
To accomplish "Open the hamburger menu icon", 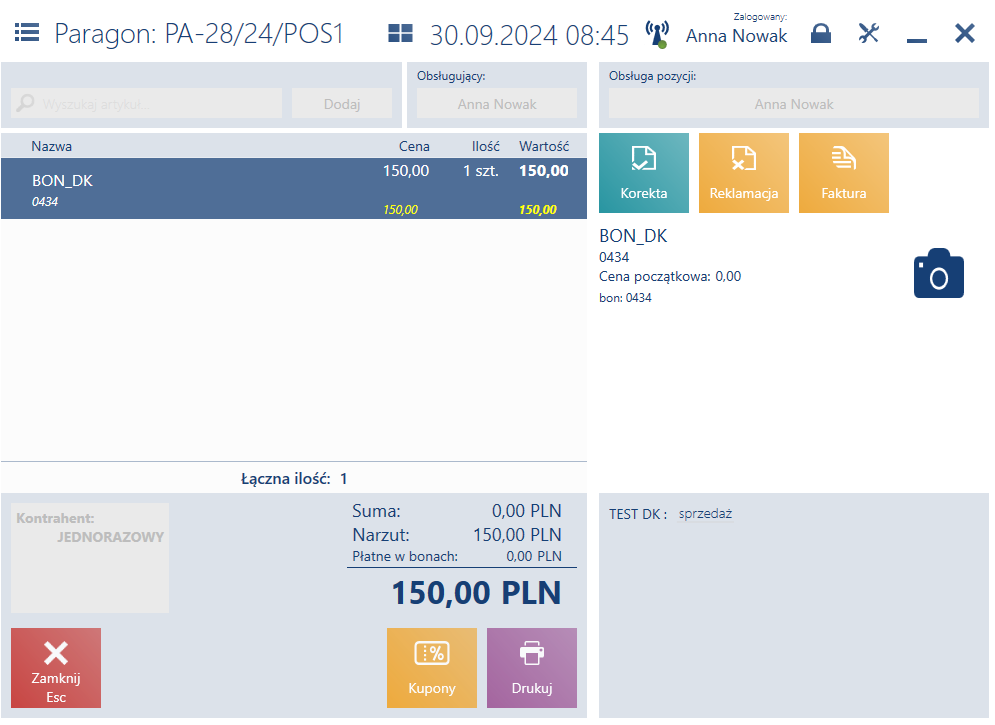I will [x=27, y=32].
